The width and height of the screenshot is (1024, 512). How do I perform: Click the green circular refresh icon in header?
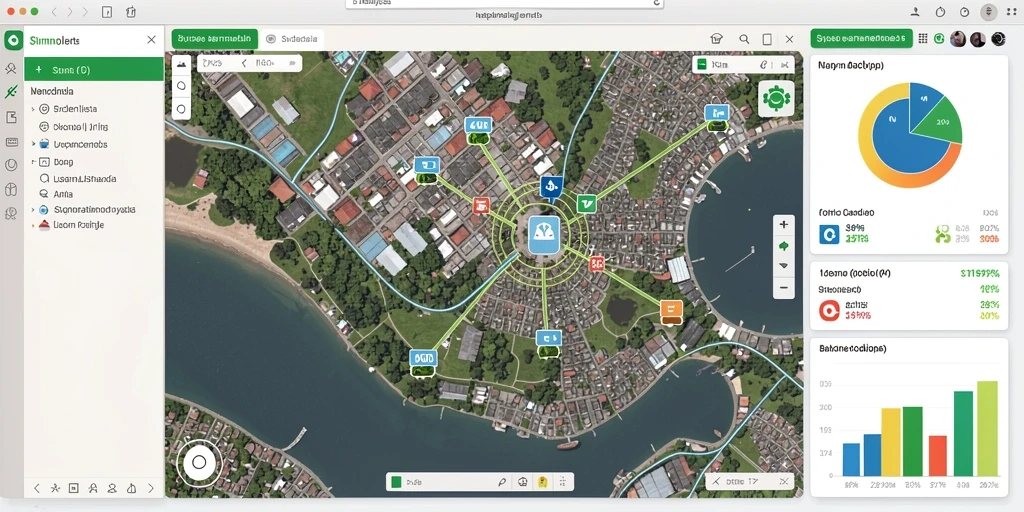(939, 39)
